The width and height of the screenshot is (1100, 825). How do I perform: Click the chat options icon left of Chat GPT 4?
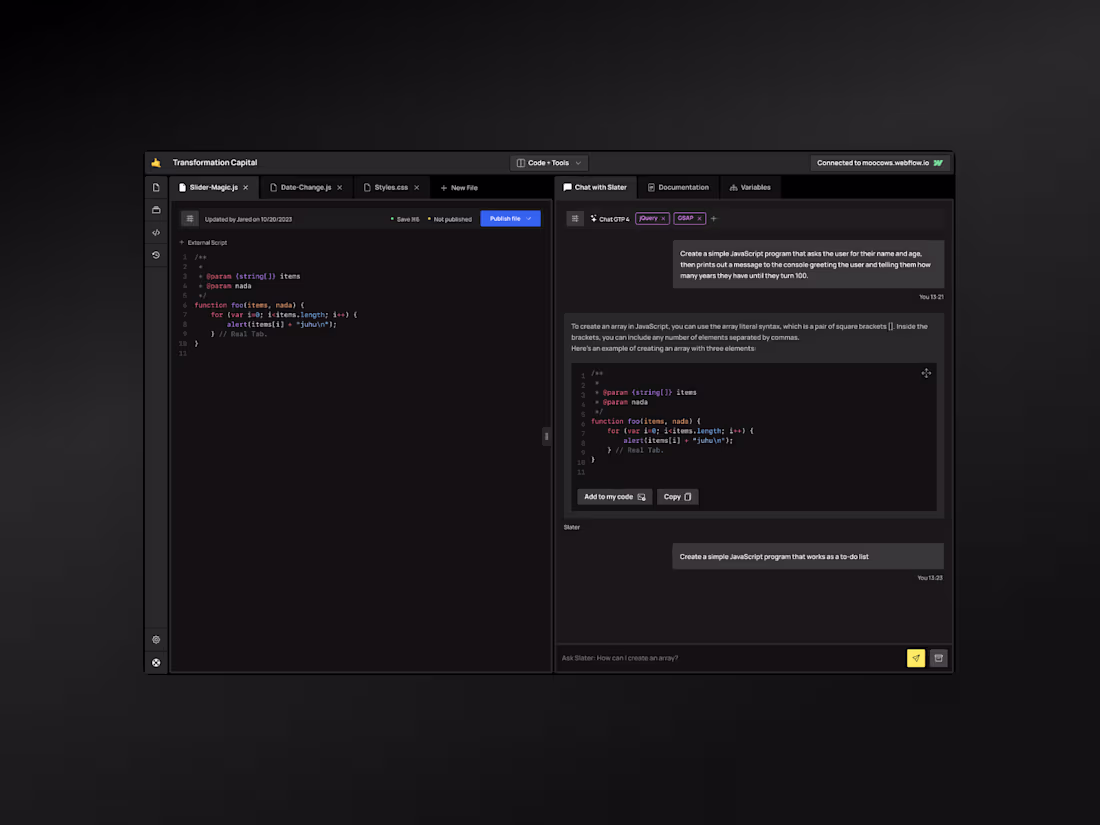575,218
